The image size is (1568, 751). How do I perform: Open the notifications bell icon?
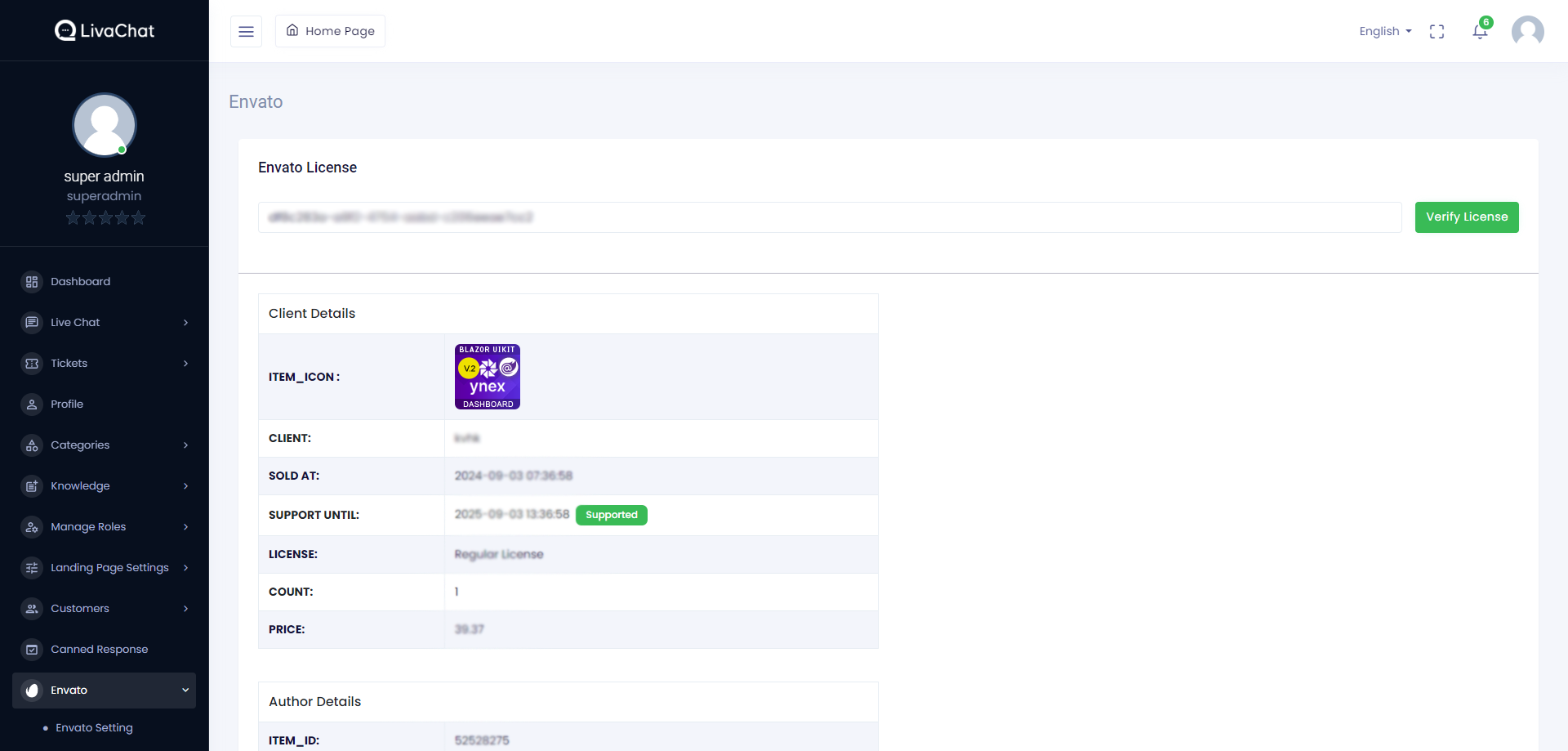coord(1480,31)
